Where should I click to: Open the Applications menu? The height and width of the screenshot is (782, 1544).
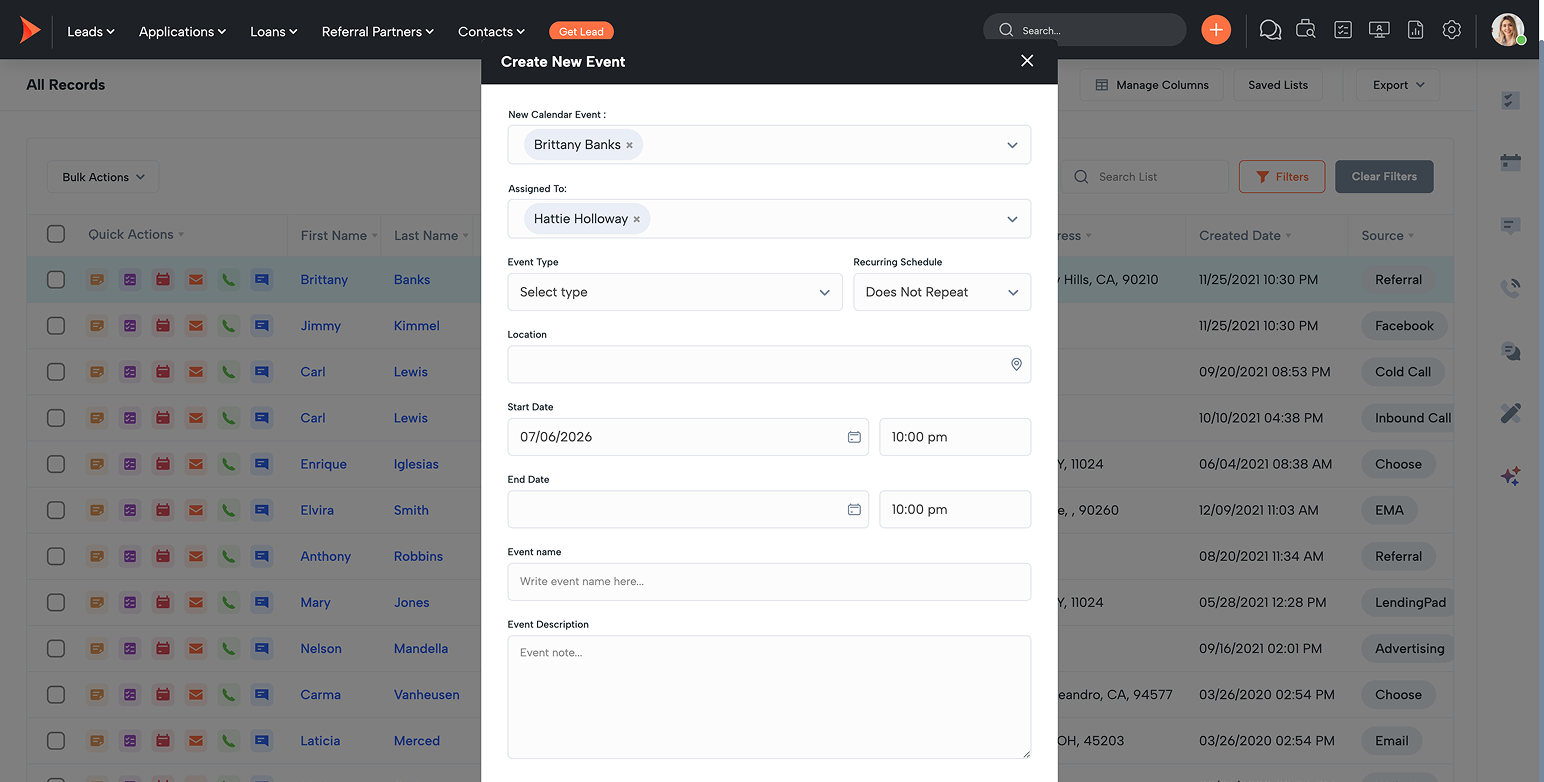[182, 31]
